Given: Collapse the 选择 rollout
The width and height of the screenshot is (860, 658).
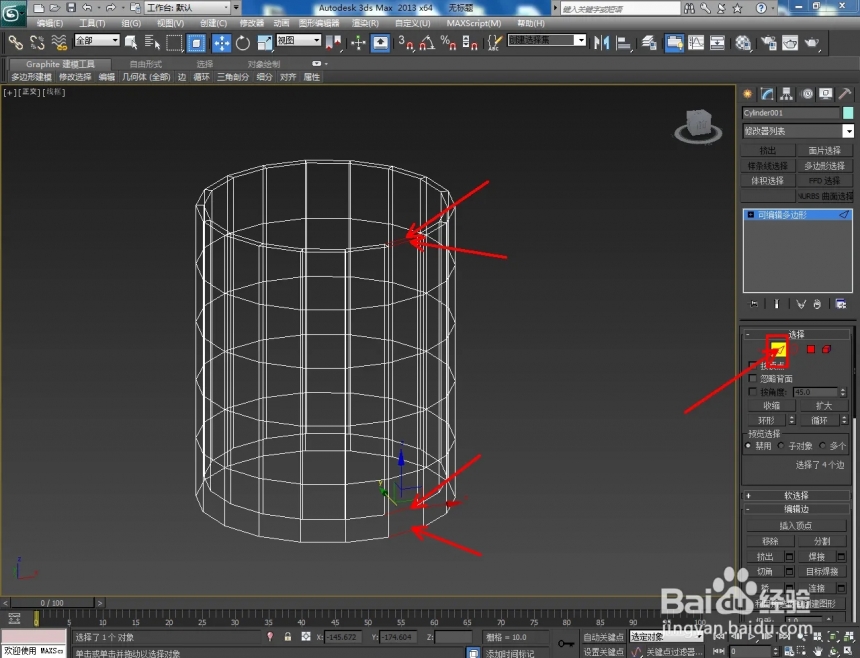Looking at the screenshot, I should click(x=796, y=334).
